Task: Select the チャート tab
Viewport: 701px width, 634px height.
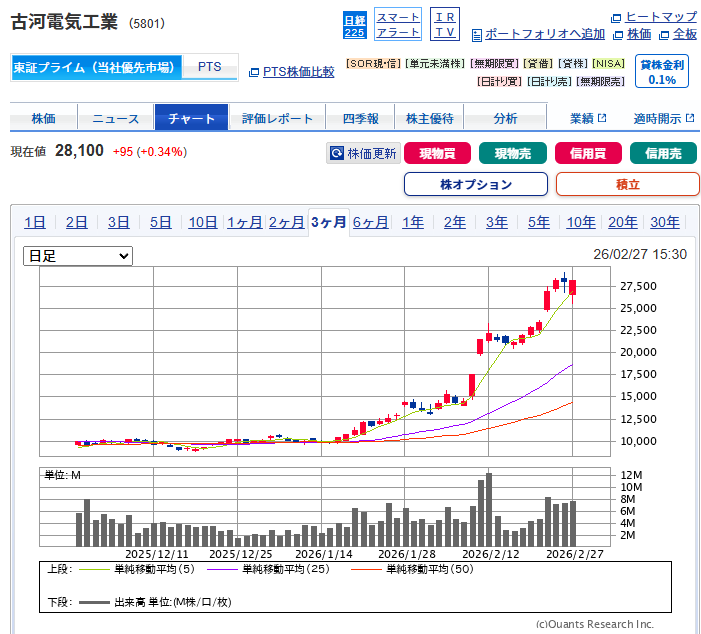Action: [191, 118]
